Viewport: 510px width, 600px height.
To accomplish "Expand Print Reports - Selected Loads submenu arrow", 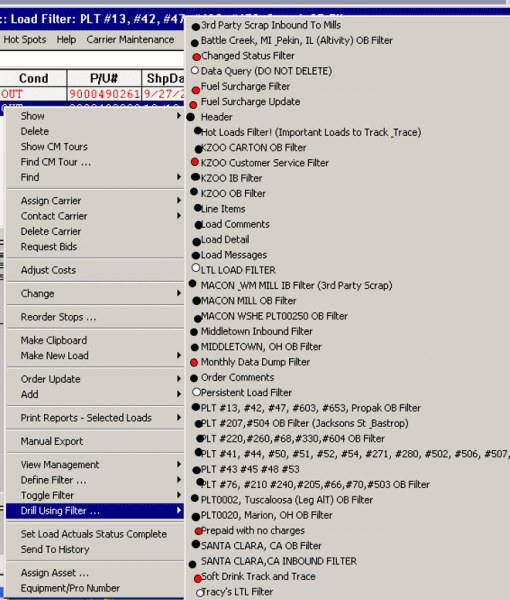I will point(179,417).
